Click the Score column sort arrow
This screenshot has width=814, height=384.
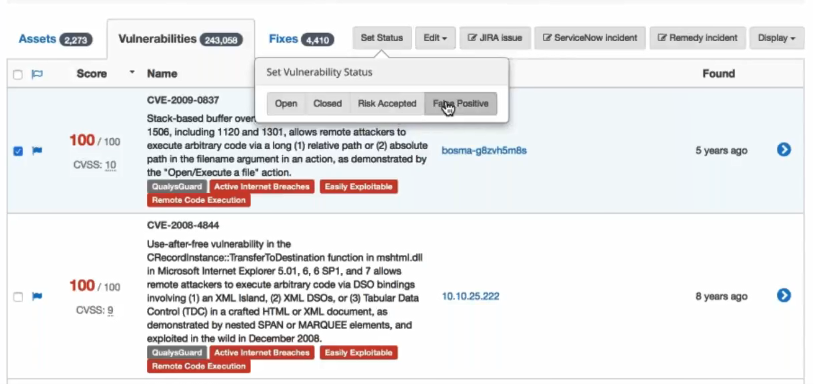[x=132, y=72]
